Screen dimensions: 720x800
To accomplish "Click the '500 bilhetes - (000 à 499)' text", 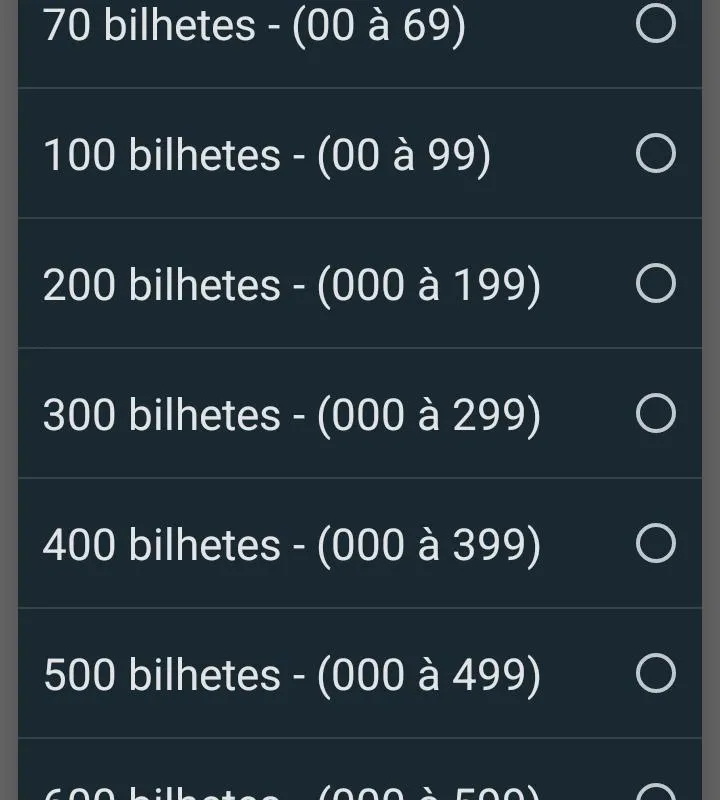I will tap(291, 676).
